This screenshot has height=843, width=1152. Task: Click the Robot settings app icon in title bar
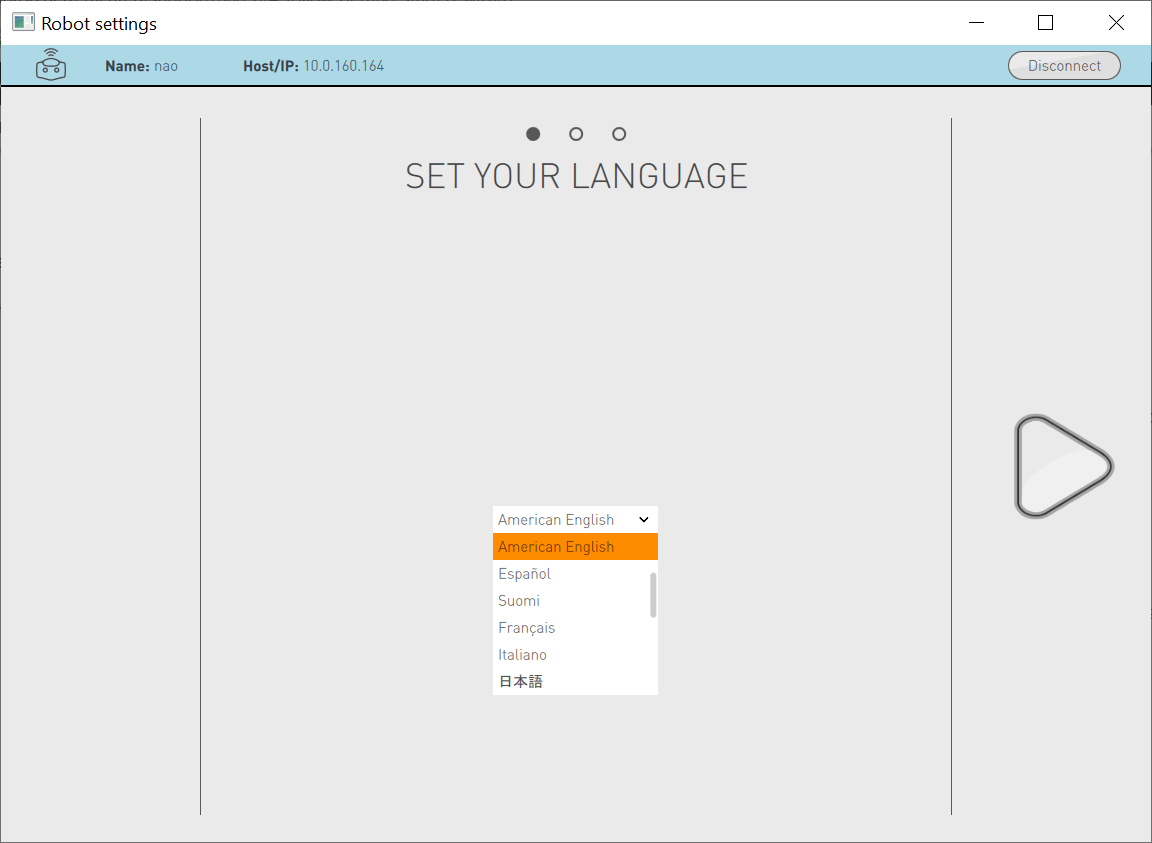[x=23, y=22]
